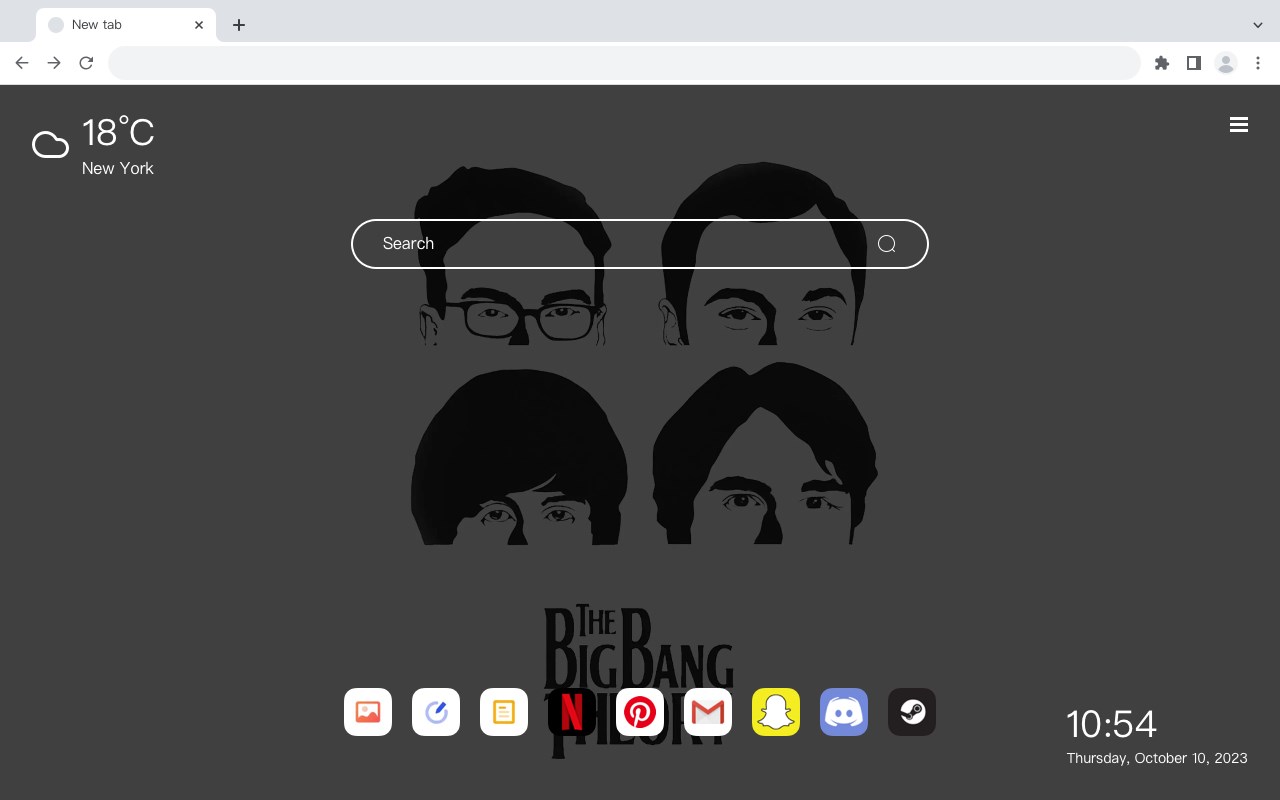
Task: Launch the Netflix shortcut
Action: (572, 712)
